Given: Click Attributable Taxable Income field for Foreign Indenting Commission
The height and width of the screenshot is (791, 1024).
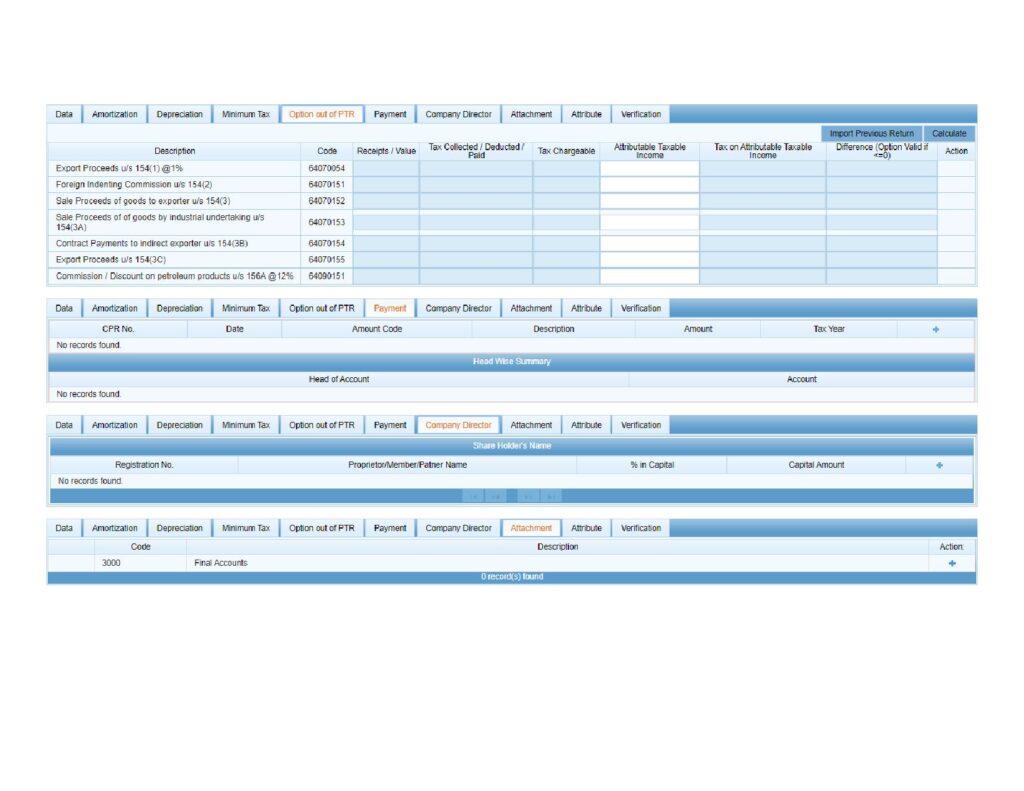Looking at the screenshot, I should 649,185.
